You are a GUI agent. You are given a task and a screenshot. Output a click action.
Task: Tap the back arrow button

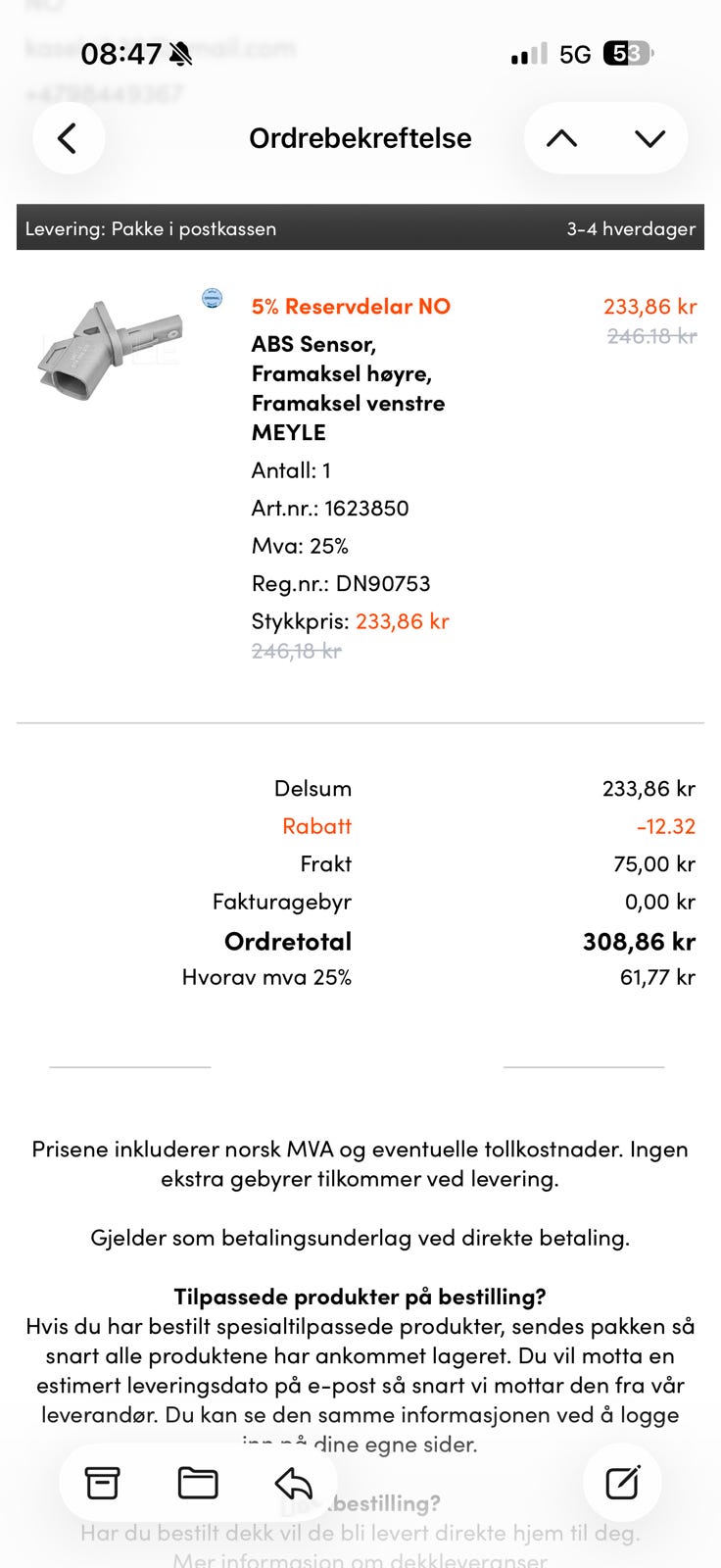coord(69,138)
